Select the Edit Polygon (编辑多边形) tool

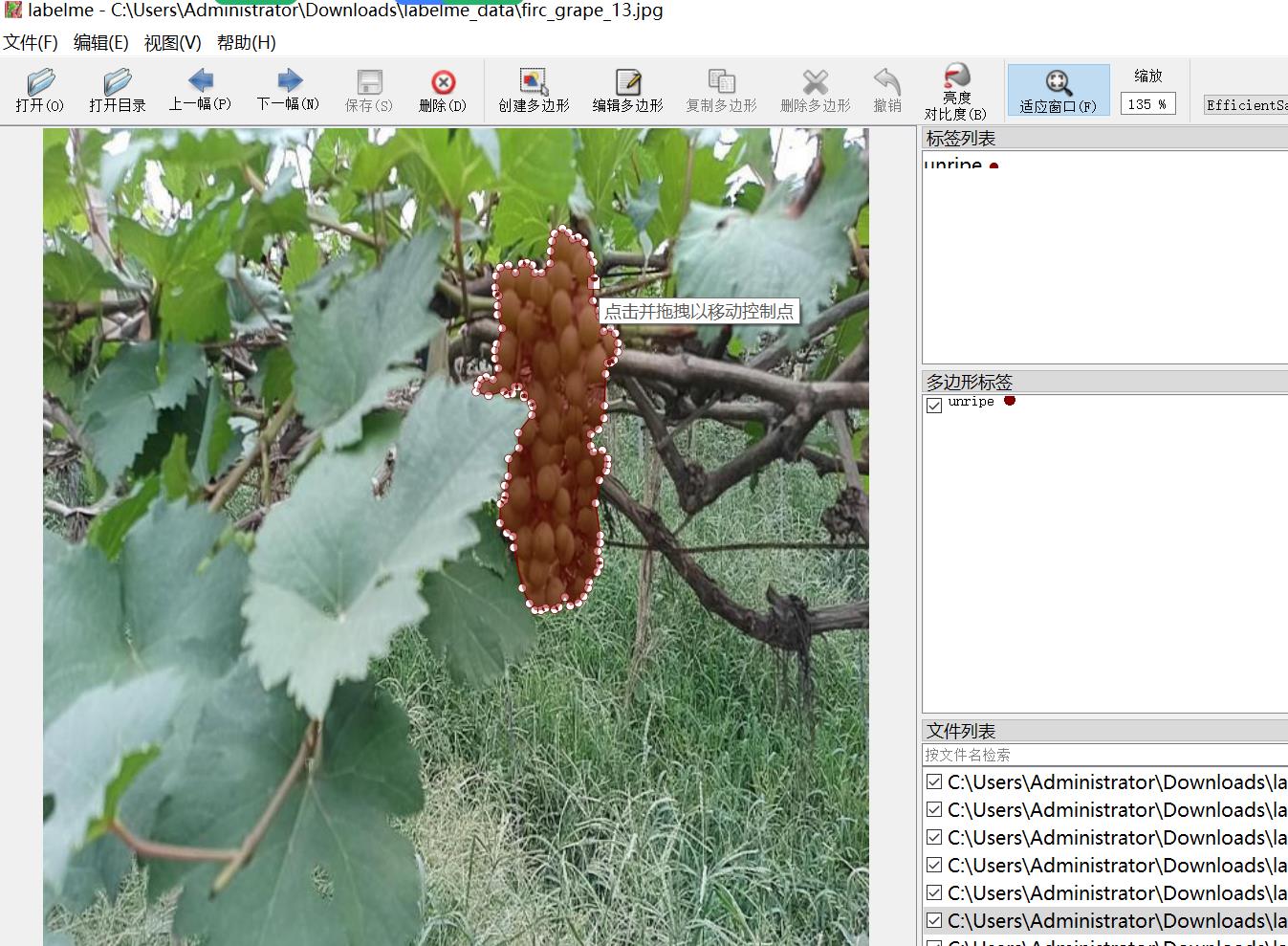pos(627,90)
